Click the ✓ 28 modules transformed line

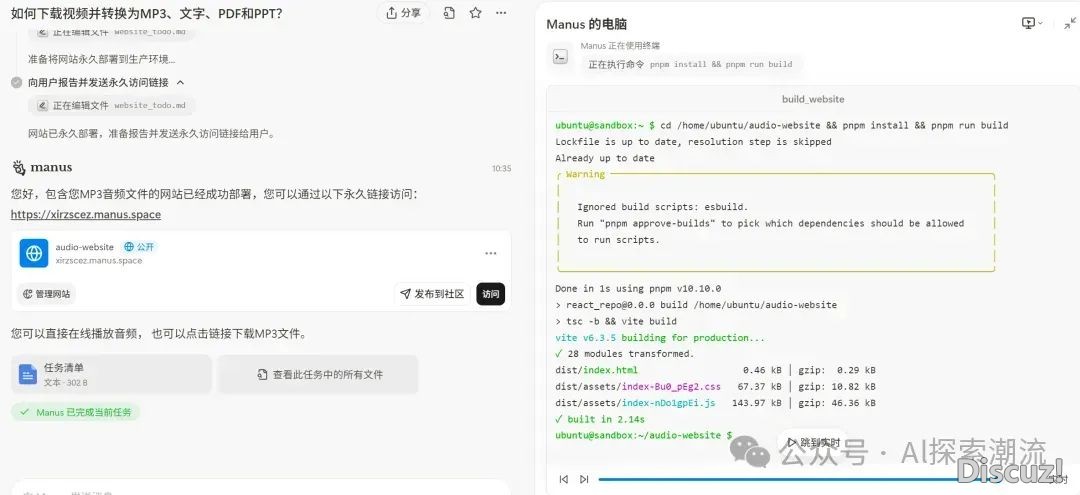point(625,354)
